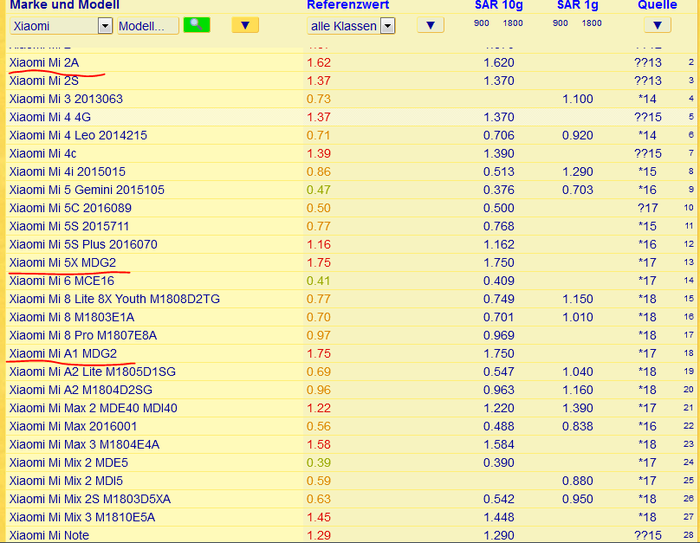This screenshot has width=700, height=543.
Task: Click source *16 in Mi Max 2016001 row
Action: pyautogui.click(x=647, y=426)
